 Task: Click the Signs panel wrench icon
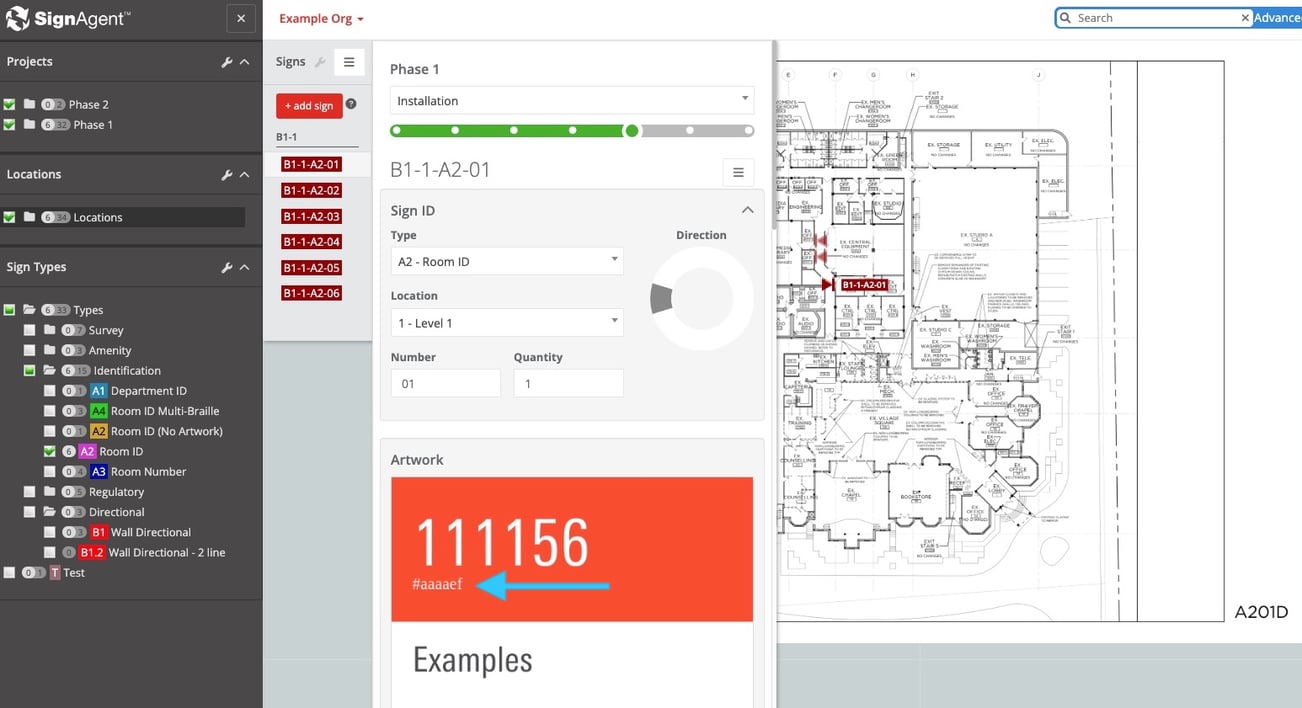(x=320, y=62)
